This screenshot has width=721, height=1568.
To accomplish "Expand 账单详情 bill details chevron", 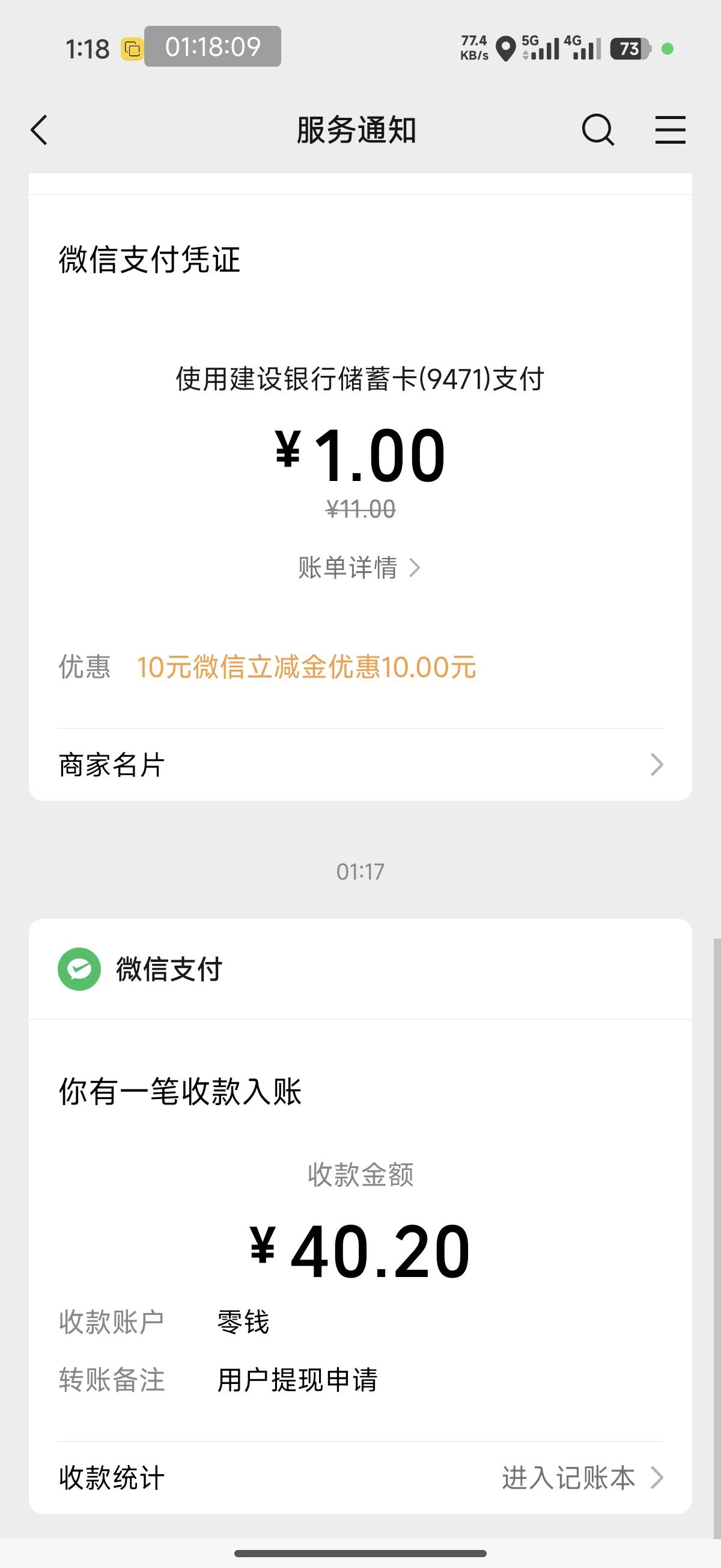I will coord(415,568).
